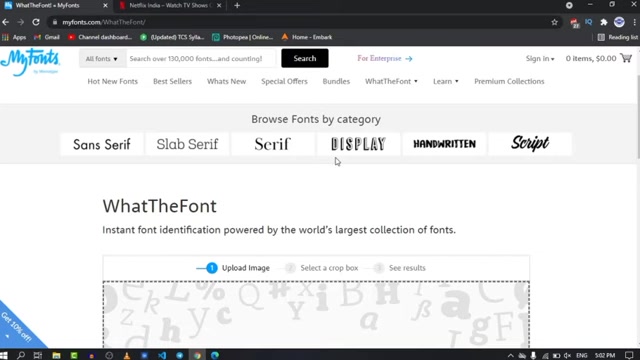Screen dimensions: 640x360
Task: Collapse the Get 10% off banner
Action: click(x=7, y=336)
